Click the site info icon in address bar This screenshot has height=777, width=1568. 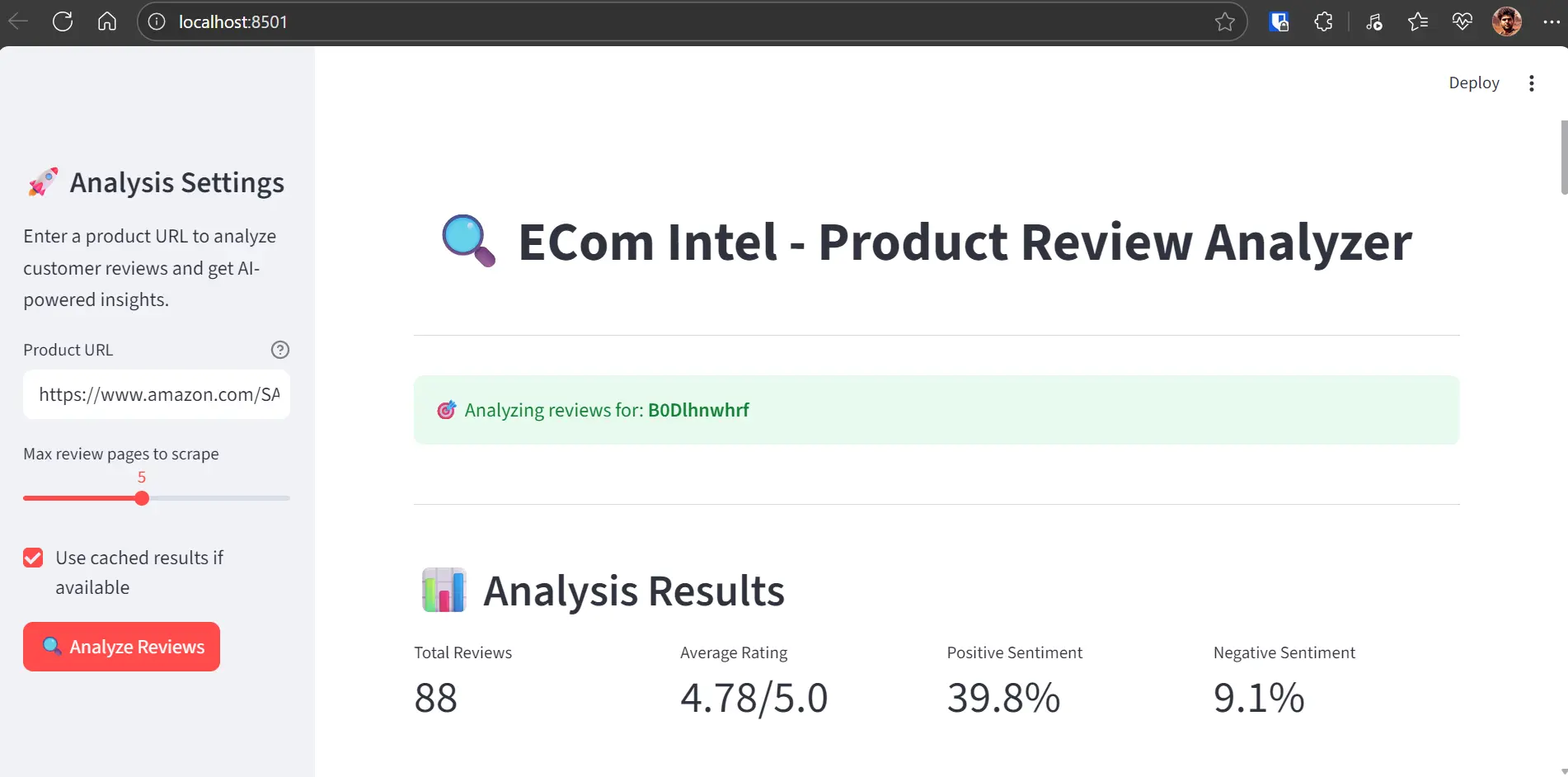pyautogui.click(x=156, y=21)
